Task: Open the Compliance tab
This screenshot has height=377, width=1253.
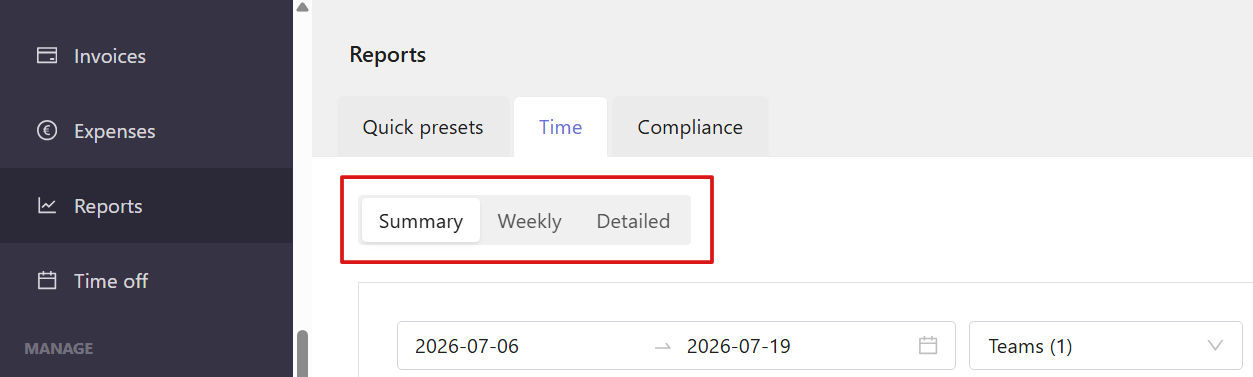Action: point(690,127)
